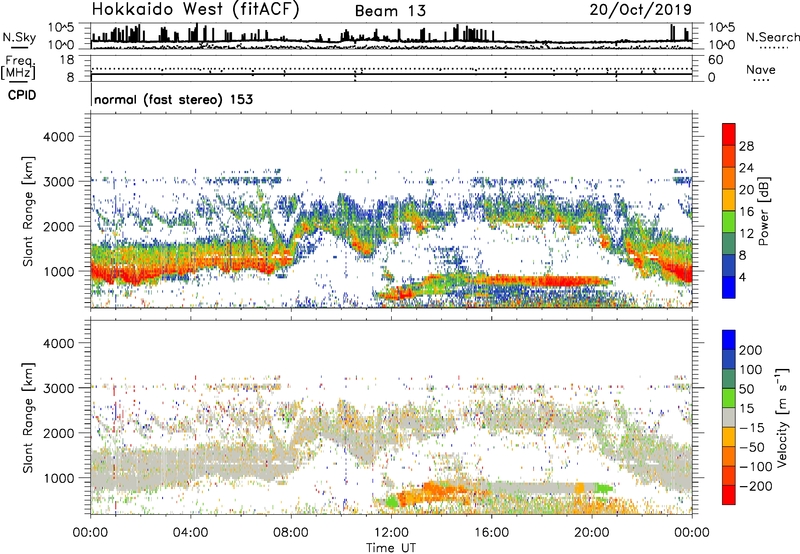Click the "100" velocity colorbar label
Screen dimensions: 800x554
pyautogui.click(x=751, y=370)
